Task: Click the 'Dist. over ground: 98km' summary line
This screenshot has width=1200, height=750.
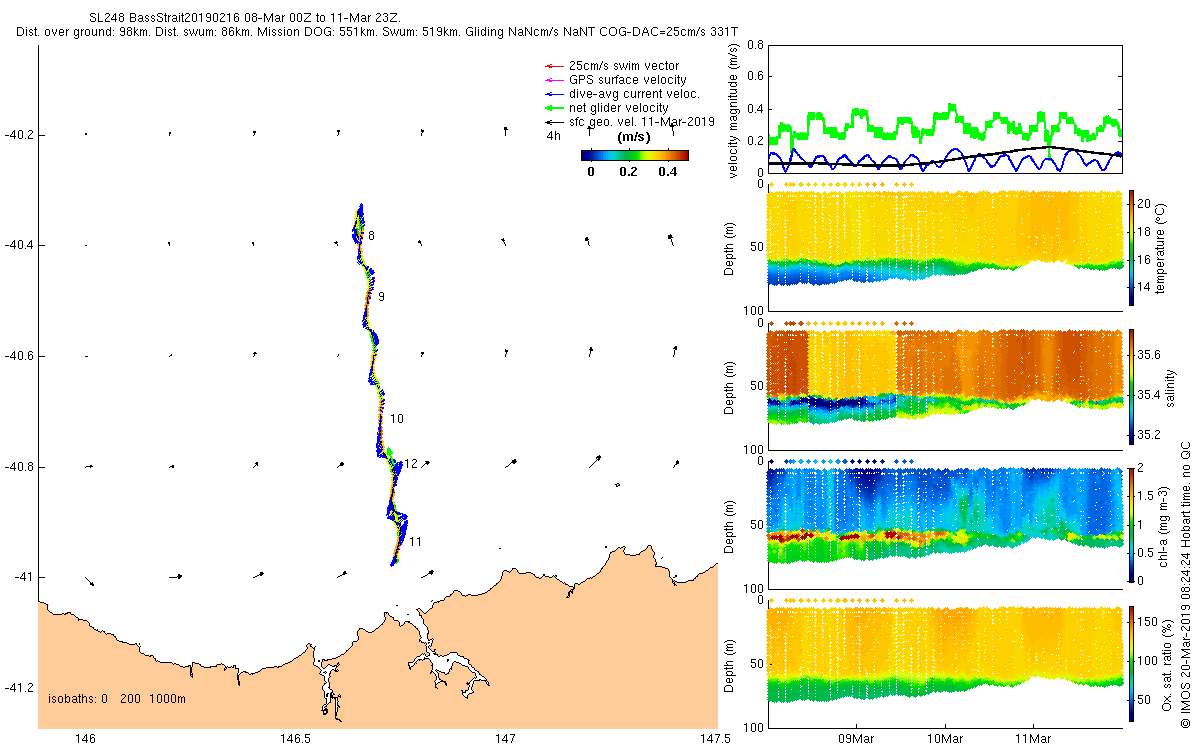Action: click(x=377, y=32)
